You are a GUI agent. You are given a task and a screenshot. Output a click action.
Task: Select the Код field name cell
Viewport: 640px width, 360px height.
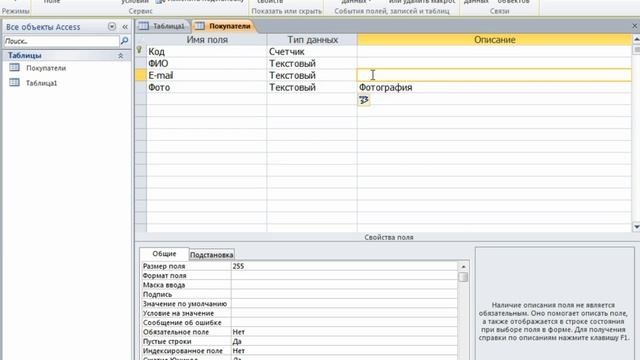pyautogui.click(x=207, y=51)
